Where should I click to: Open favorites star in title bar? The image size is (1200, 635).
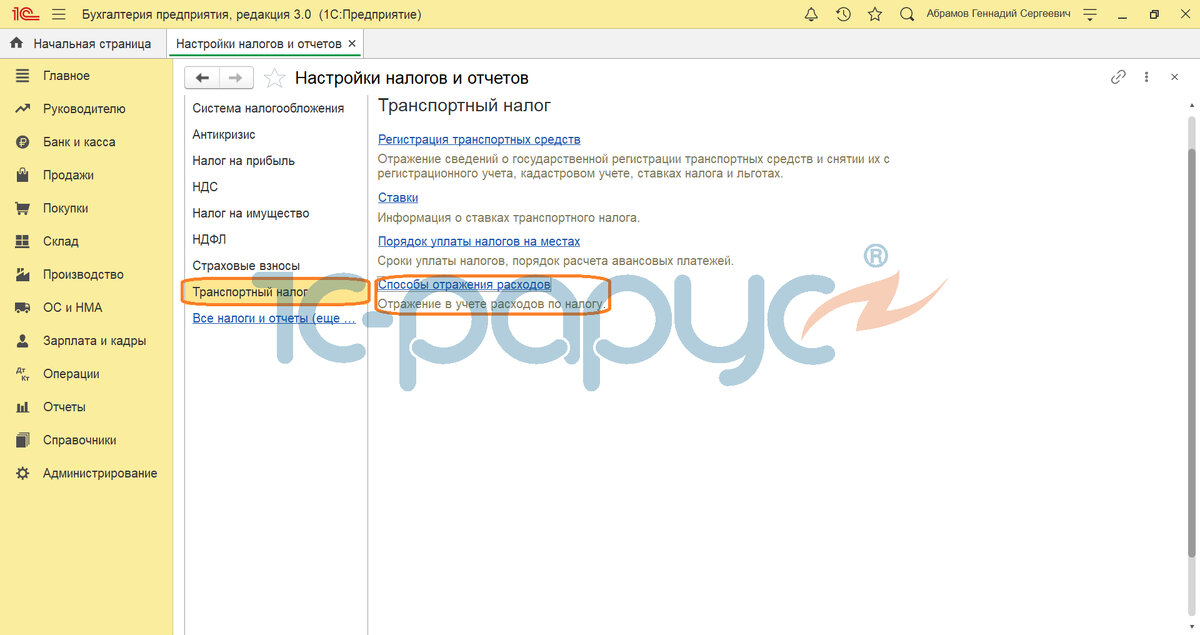pos(875,15)
